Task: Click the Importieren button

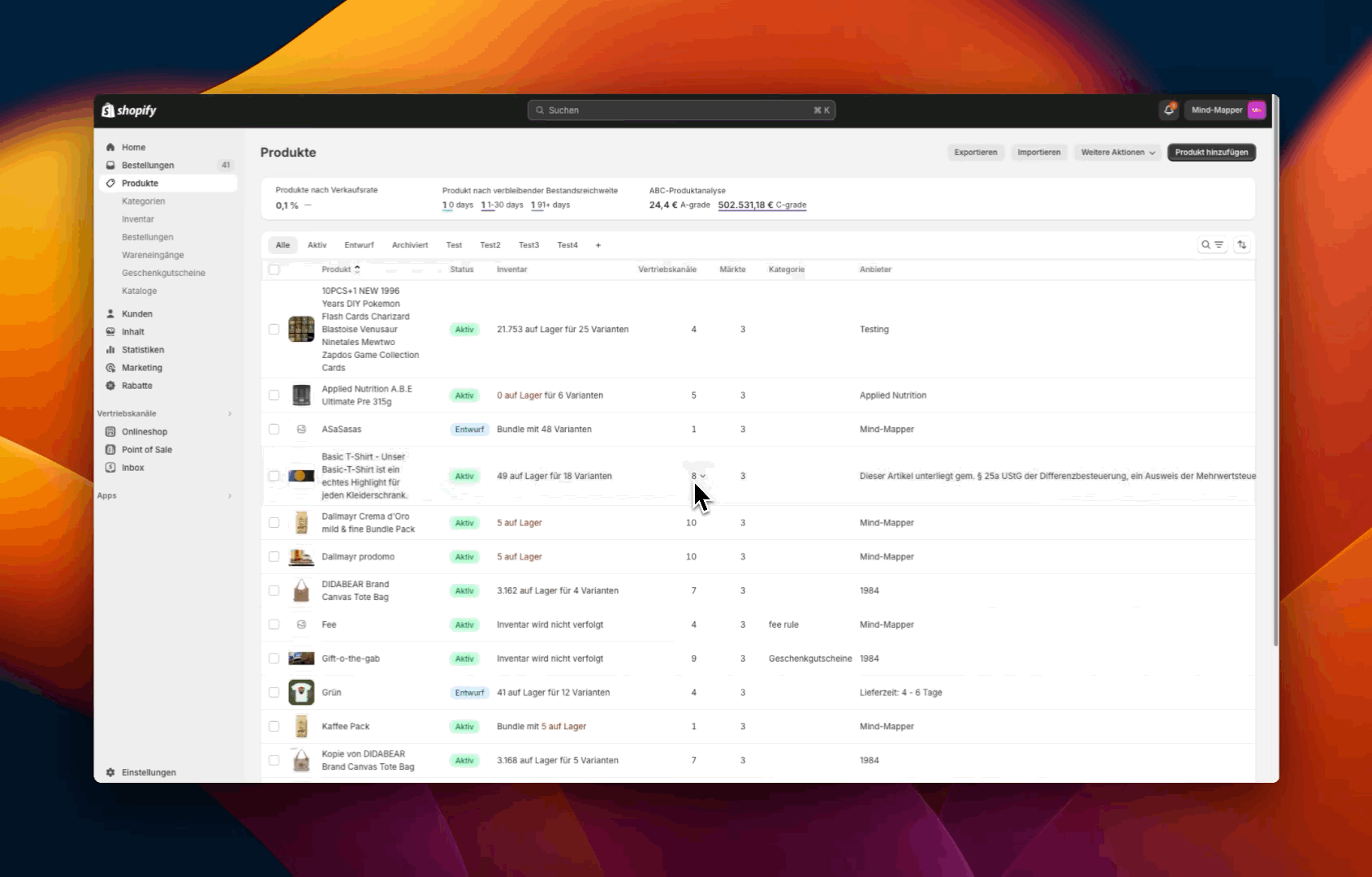Action: 1039,152
